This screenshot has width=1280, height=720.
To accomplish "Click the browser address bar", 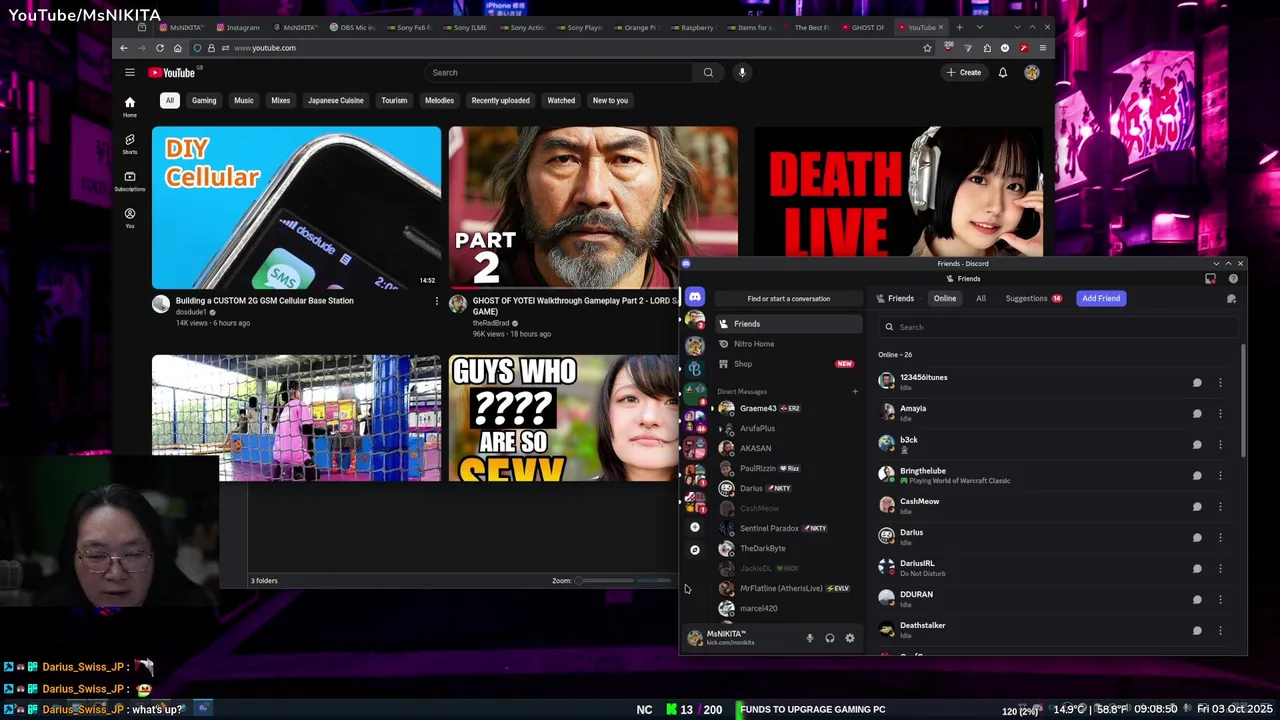I will pos(560,48).
